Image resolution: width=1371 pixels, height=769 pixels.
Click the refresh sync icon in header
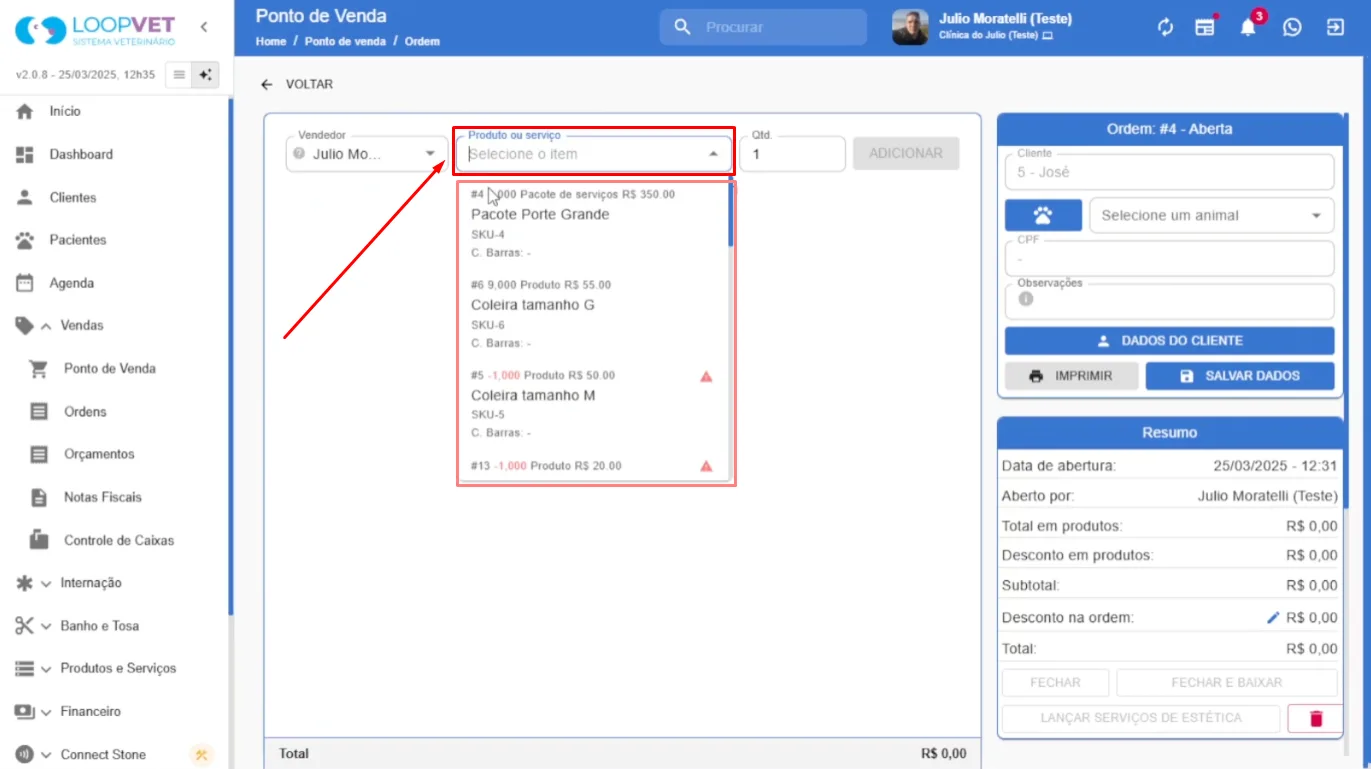point(1165,27)
